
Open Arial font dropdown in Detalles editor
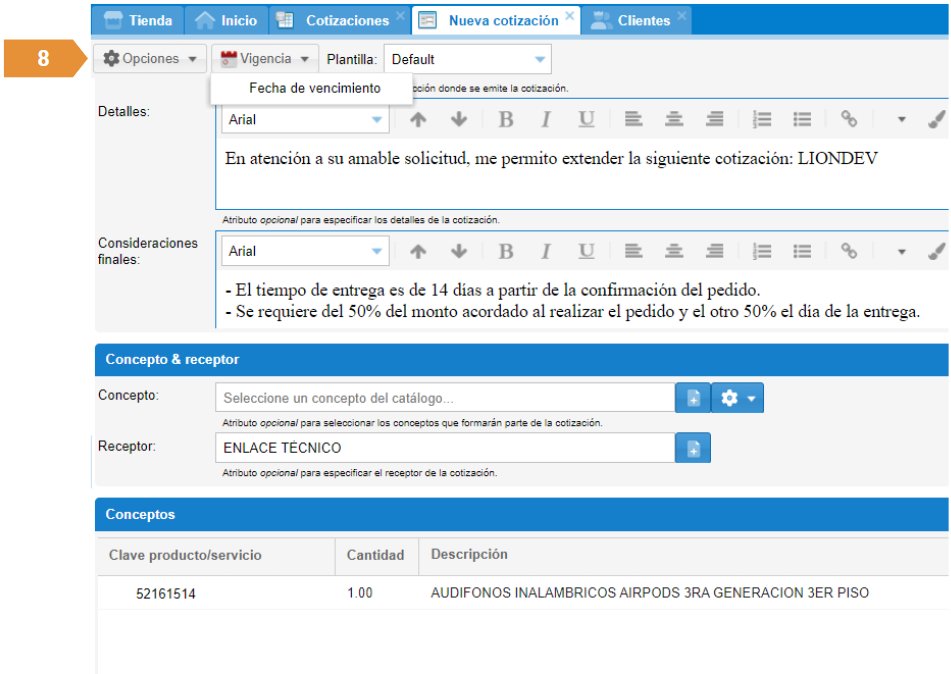click(377, 119)
